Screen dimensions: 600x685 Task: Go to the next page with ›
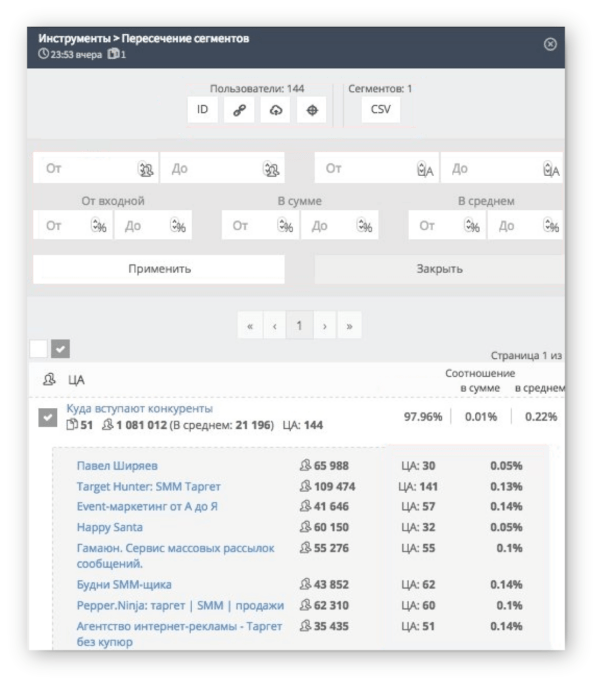(x=324, y=325)
